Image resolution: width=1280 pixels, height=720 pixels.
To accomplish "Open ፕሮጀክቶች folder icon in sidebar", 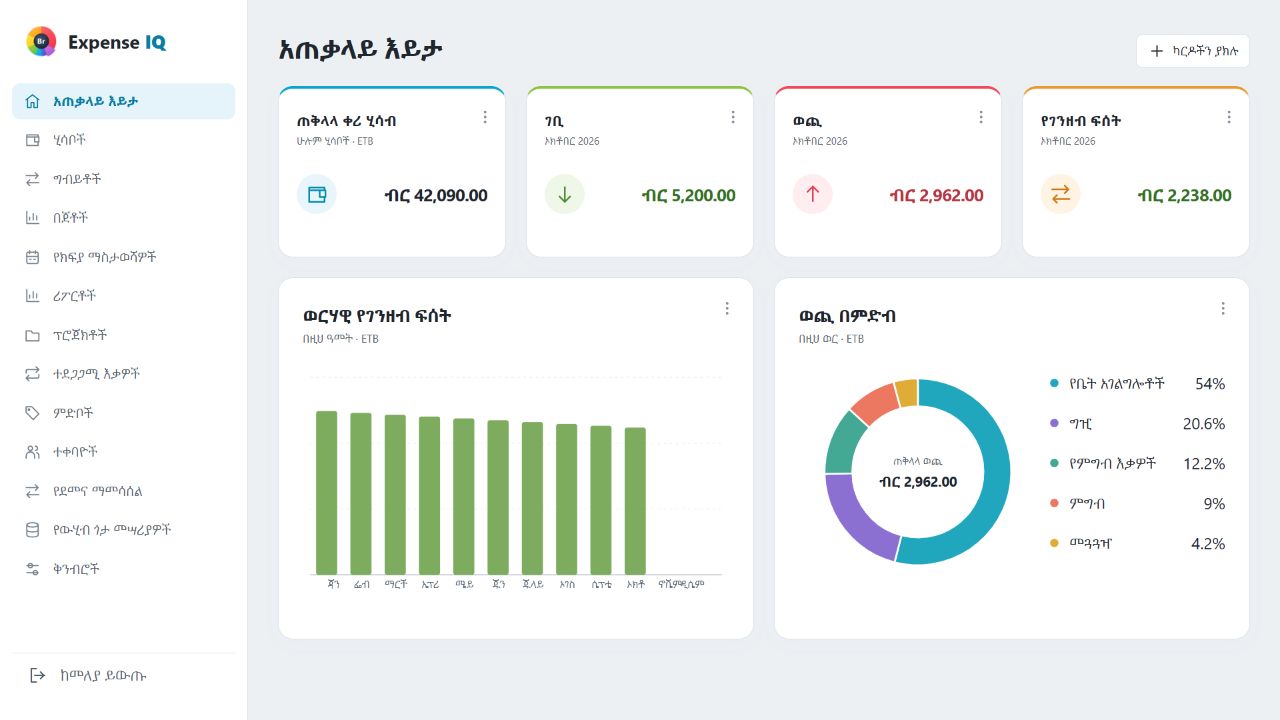I will pos(32,335).
